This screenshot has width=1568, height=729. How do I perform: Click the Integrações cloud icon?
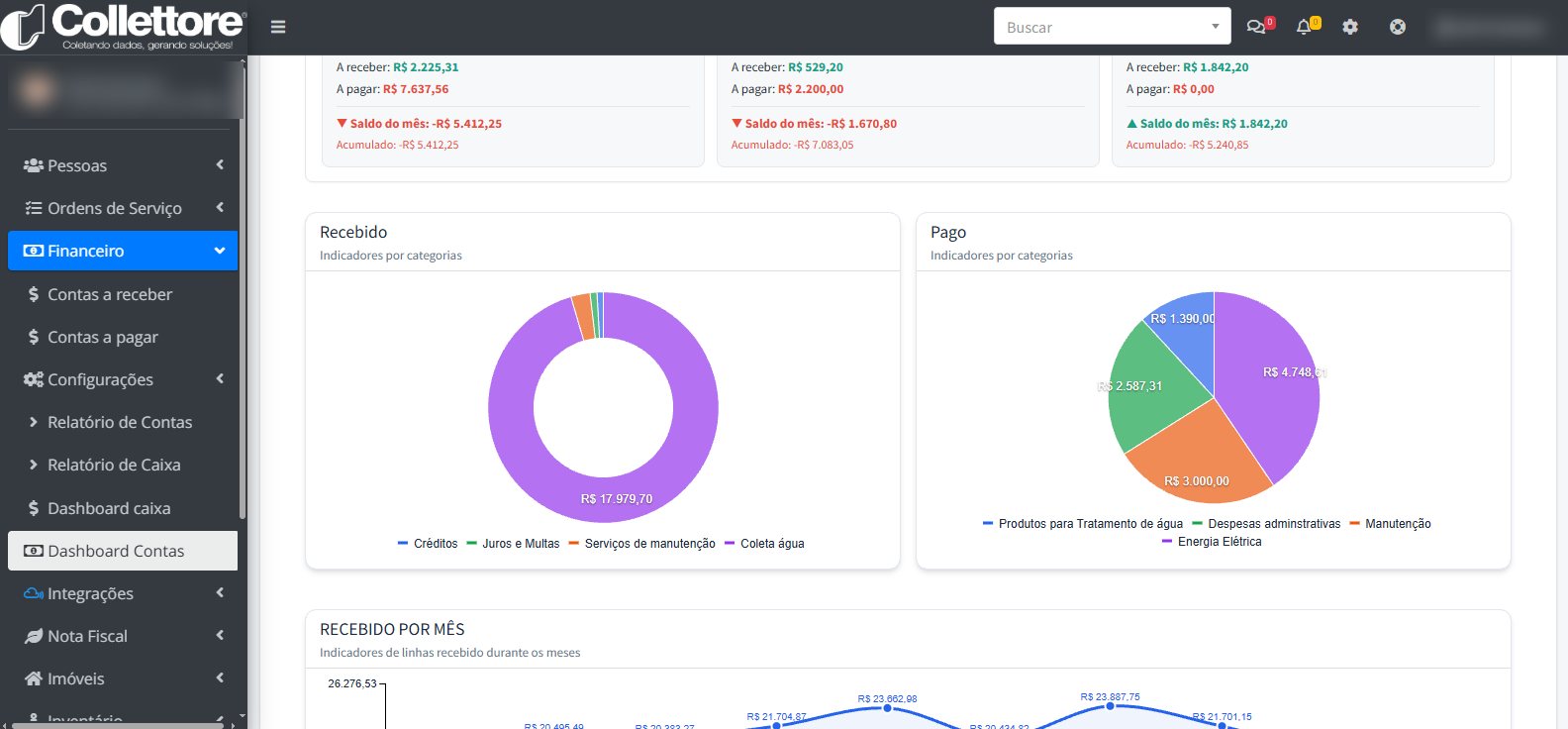34,593
